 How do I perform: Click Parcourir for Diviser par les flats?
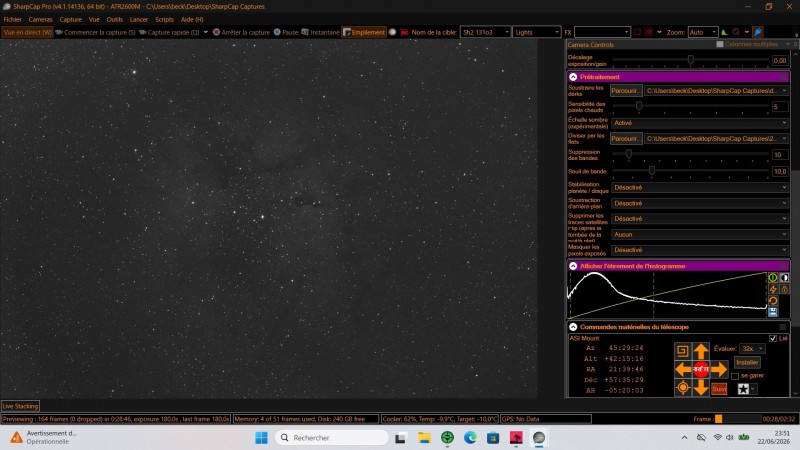pos(626,139)
